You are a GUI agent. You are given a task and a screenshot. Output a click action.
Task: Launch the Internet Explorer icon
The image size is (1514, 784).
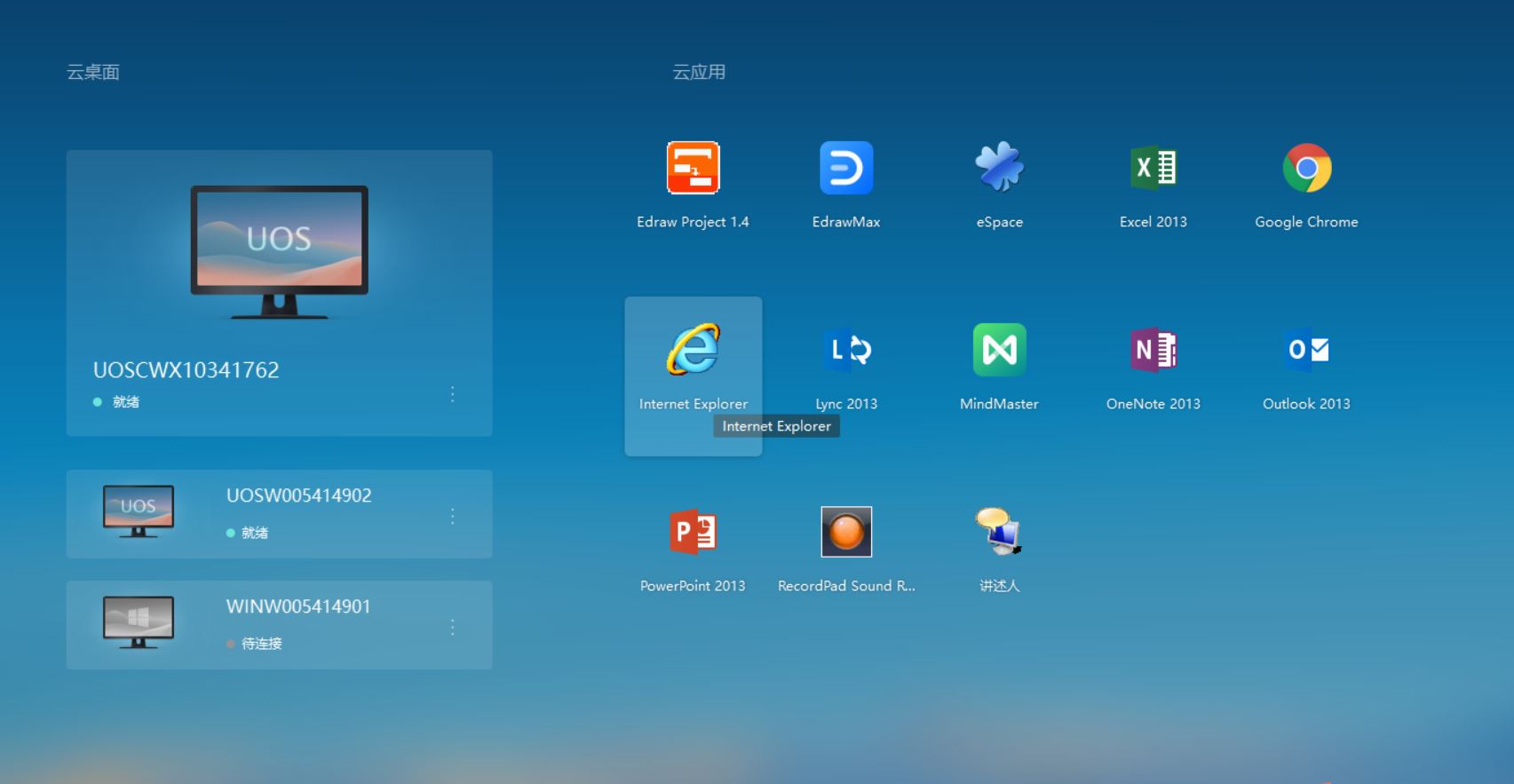(694, 349)
